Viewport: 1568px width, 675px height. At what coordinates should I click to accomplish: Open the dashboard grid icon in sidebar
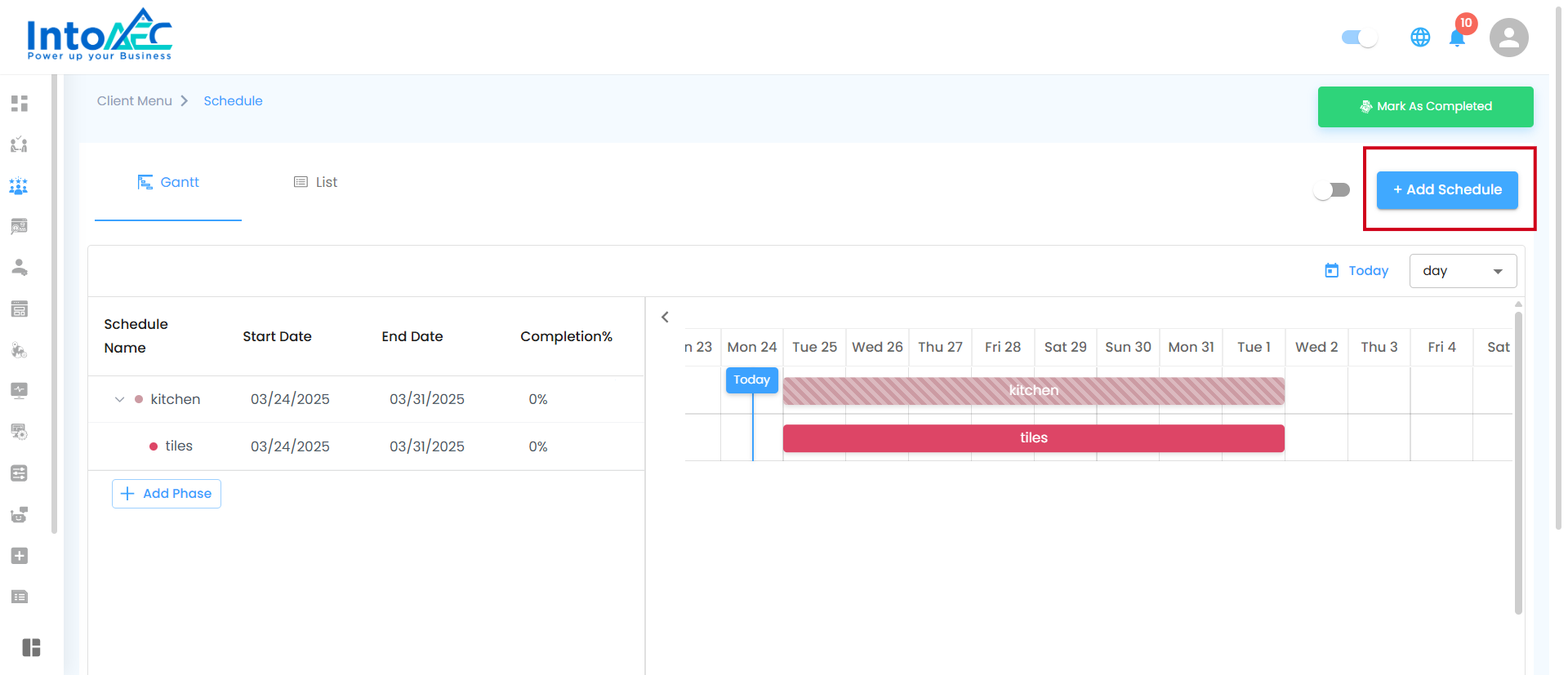pos(20,104)
